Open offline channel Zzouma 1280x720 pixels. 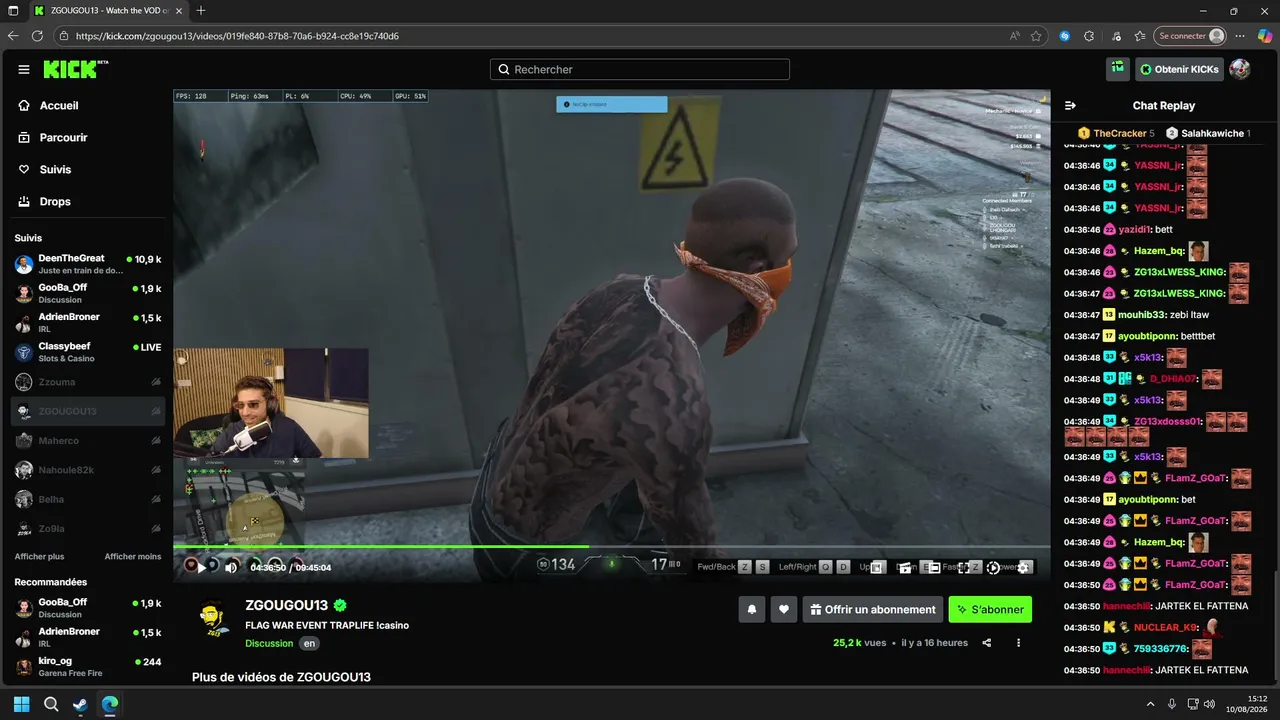[x=88, y=381]
